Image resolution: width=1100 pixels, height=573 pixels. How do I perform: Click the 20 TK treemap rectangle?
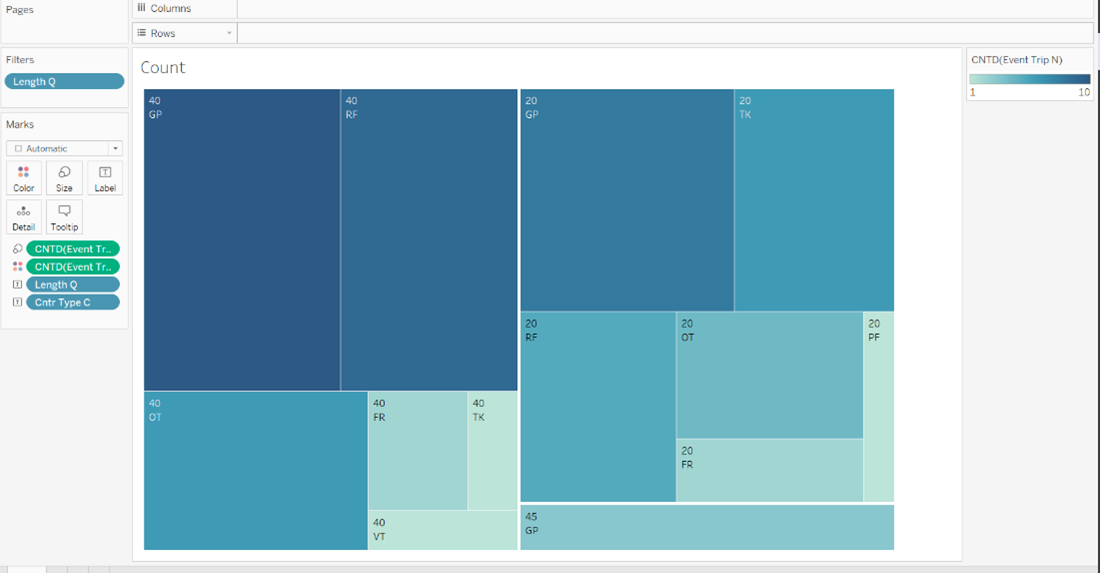(x=814, y=200)
